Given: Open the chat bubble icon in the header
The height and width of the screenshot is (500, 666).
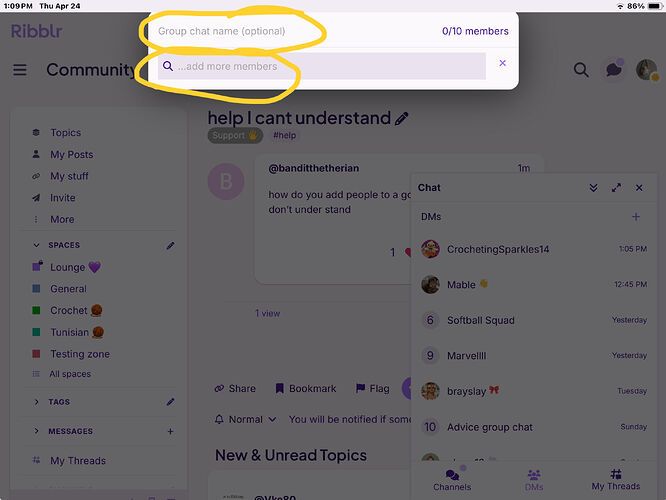Looking at the screenshot, I should (x=614, y=69).
